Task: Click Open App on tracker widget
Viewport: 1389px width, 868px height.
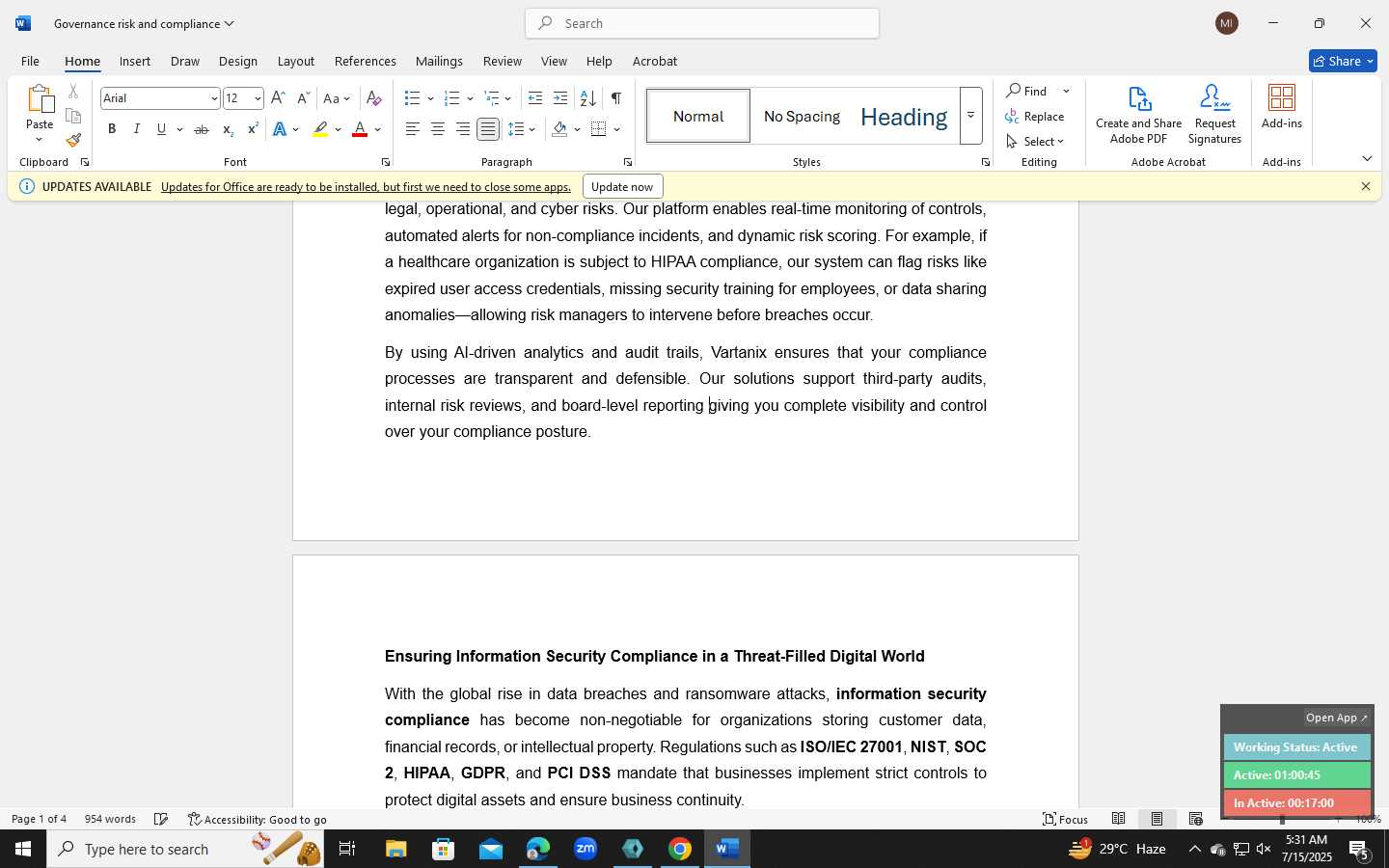Action: (x=1336, y=718)
